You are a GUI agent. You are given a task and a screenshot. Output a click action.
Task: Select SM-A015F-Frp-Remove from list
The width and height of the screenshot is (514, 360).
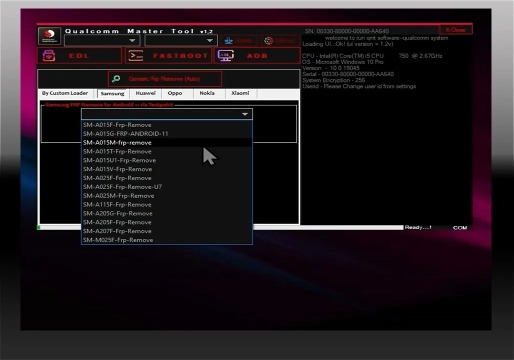167,125
